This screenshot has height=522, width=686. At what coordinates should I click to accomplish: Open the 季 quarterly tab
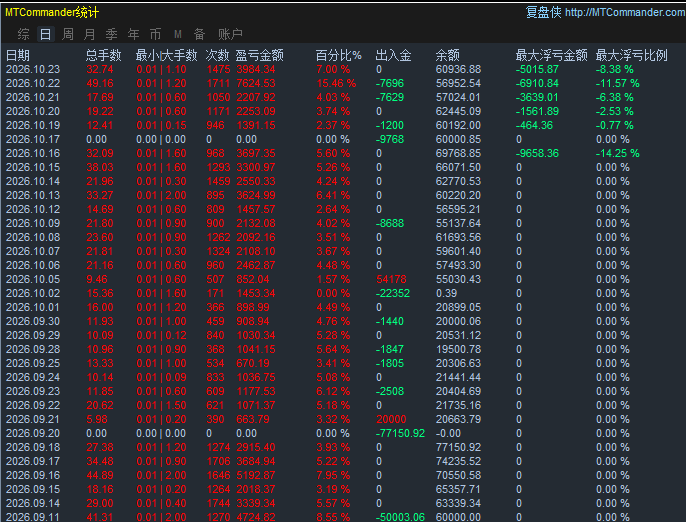(x=112, y=34)
